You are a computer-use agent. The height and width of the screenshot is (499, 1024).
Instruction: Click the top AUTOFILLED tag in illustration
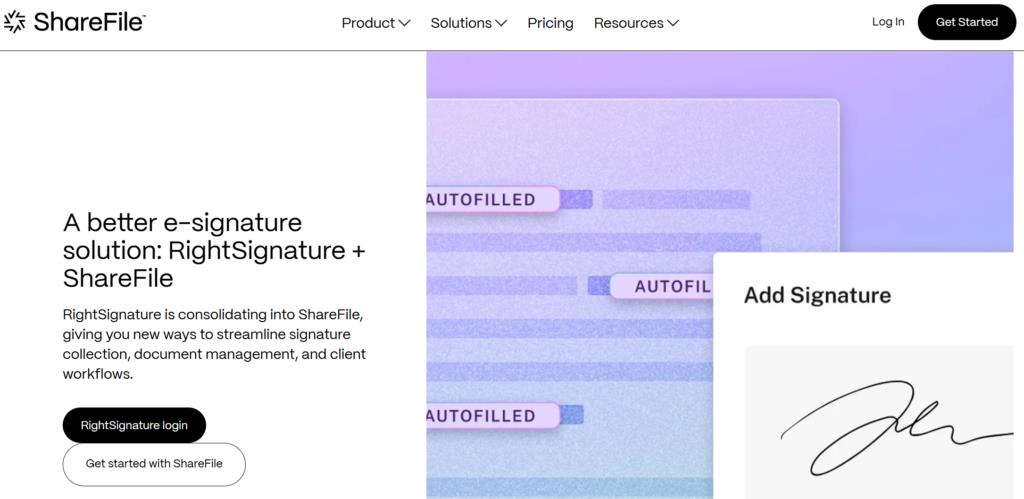493,199
